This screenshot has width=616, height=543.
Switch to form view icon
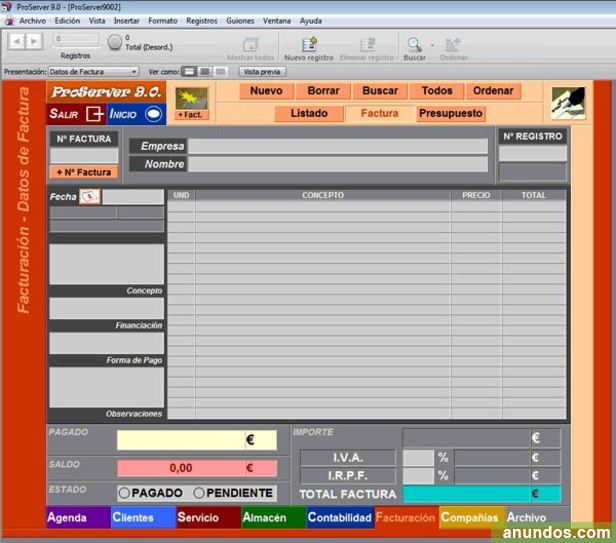pyautogui.click(x=189, y=72)
